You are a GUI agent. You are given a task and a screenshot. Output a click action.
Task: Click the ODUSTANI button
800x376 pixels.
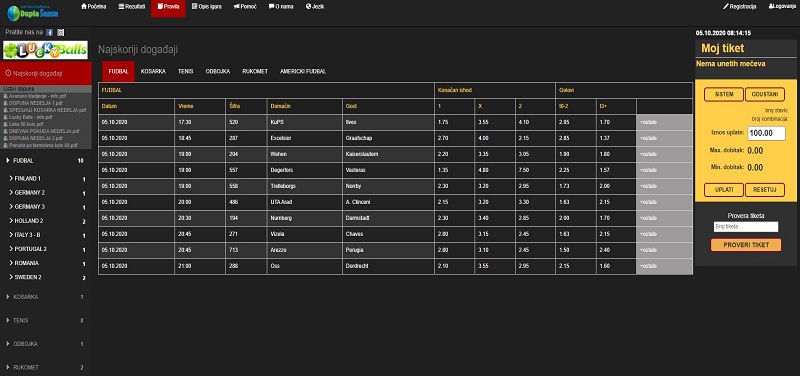765,94
